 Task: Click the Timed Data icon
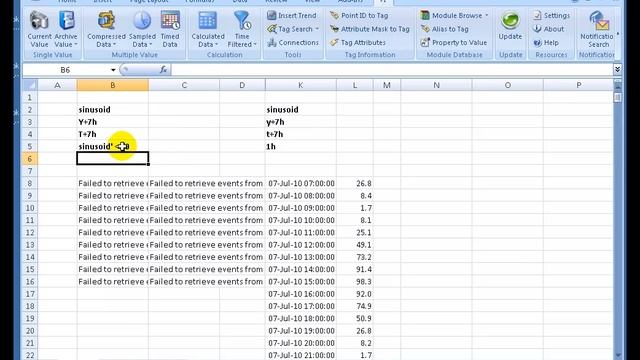point(170,21)
